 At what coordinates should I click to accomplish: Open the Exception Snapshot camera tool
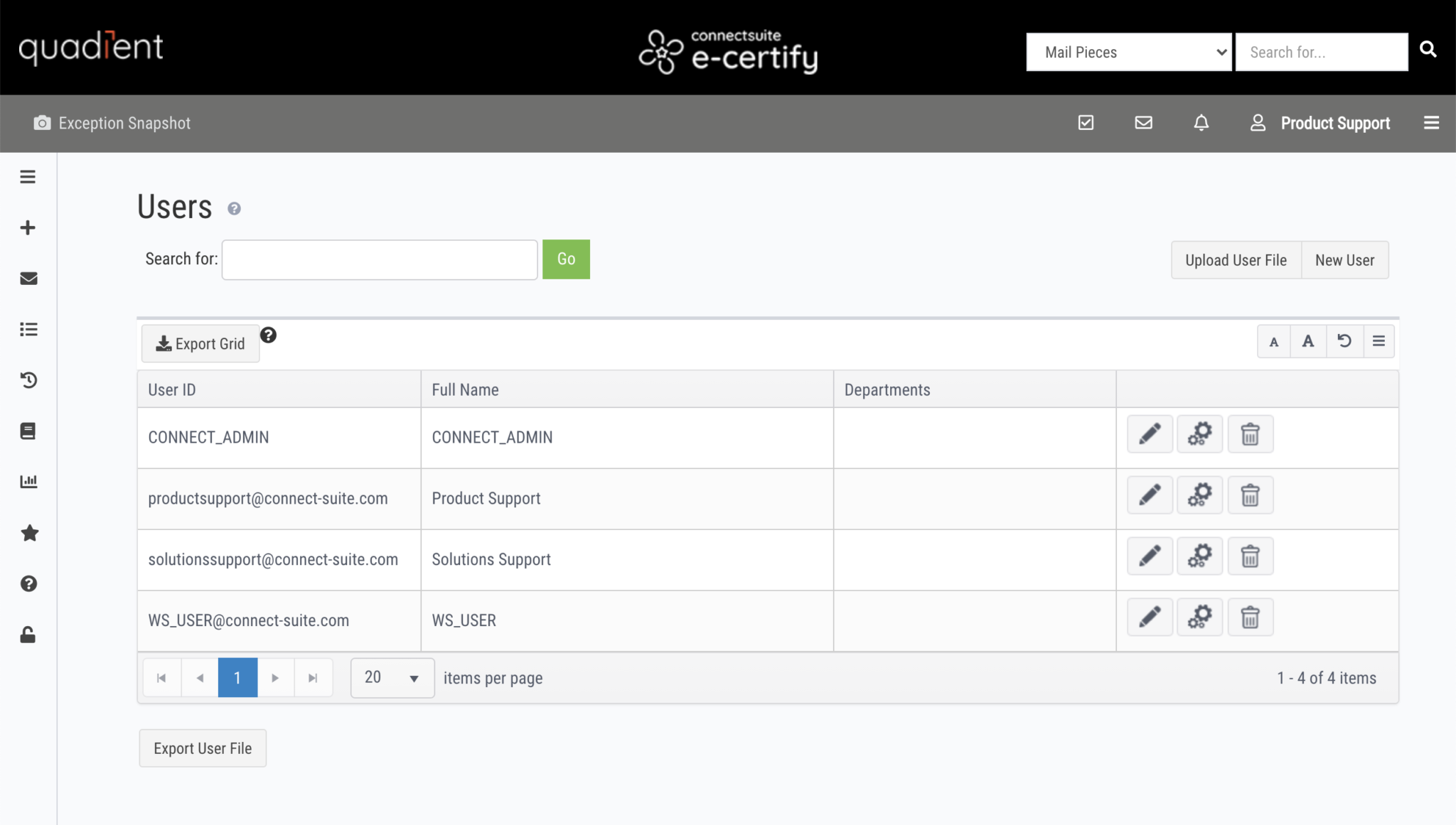click(x=43, y=122)
